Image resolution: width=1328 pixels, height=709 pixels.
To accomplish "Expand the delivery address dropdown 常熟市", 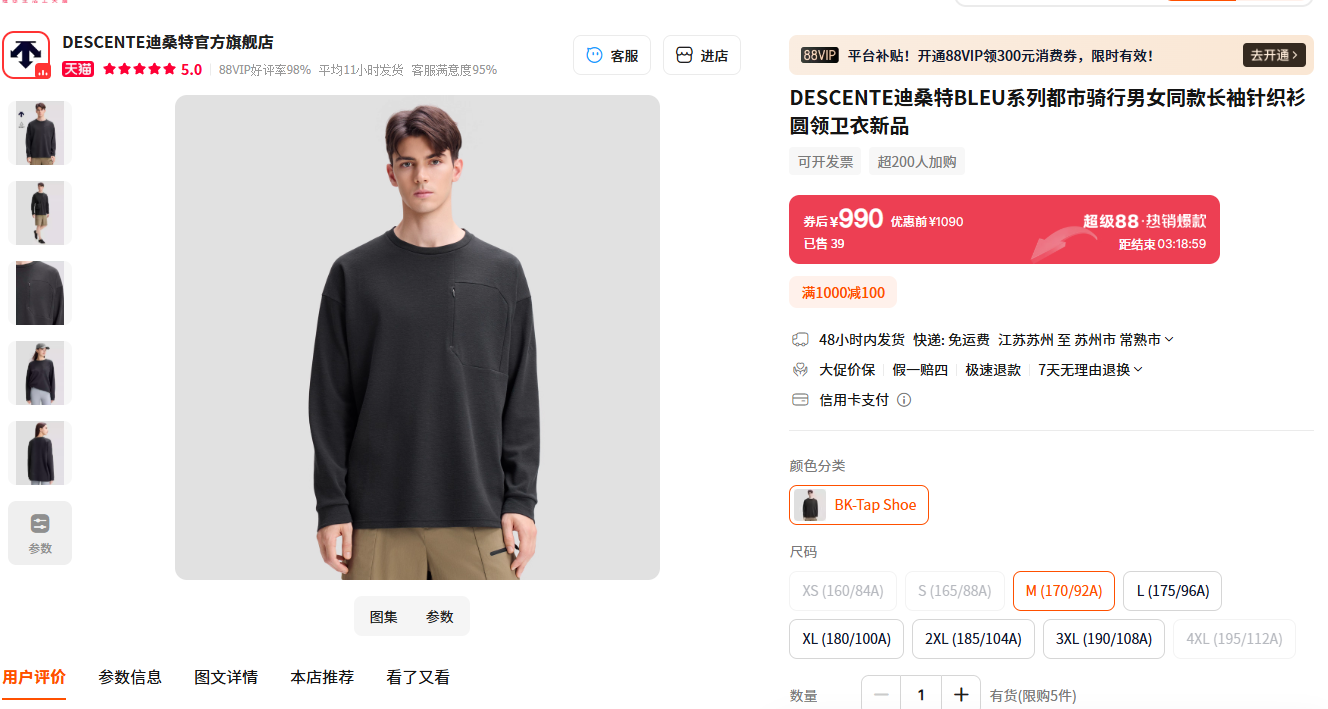I will (1146, 340).
